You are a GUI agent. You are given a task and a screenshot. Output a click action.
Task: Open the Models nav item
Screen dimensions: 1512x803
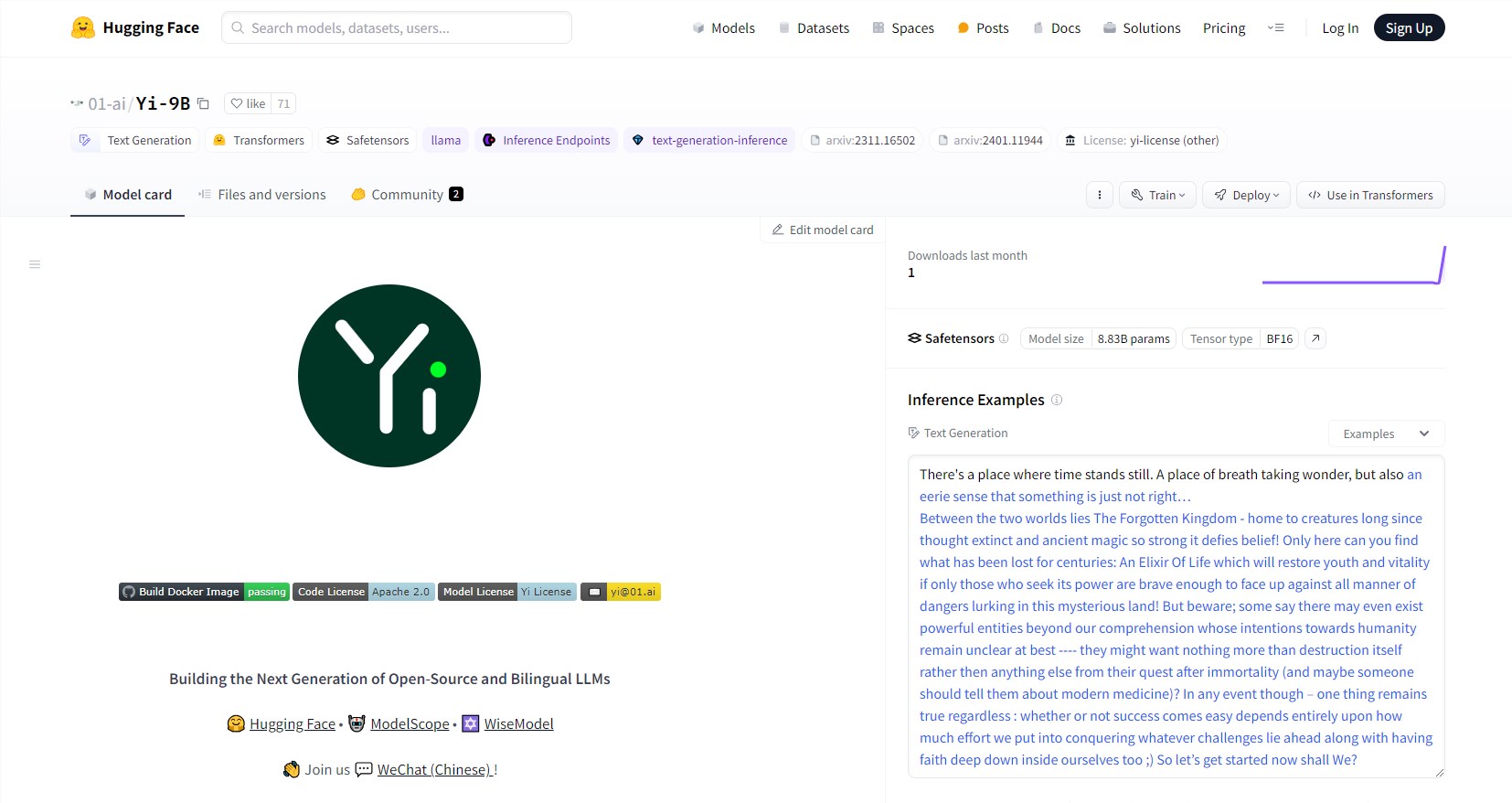coord(724,28)
